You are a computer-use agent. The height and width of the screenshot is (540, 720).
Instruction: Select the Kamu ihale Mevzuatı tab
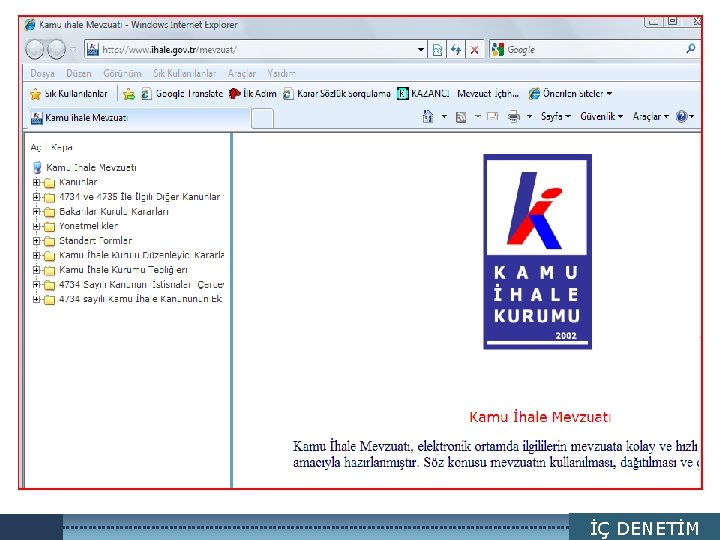coord(140,118)
